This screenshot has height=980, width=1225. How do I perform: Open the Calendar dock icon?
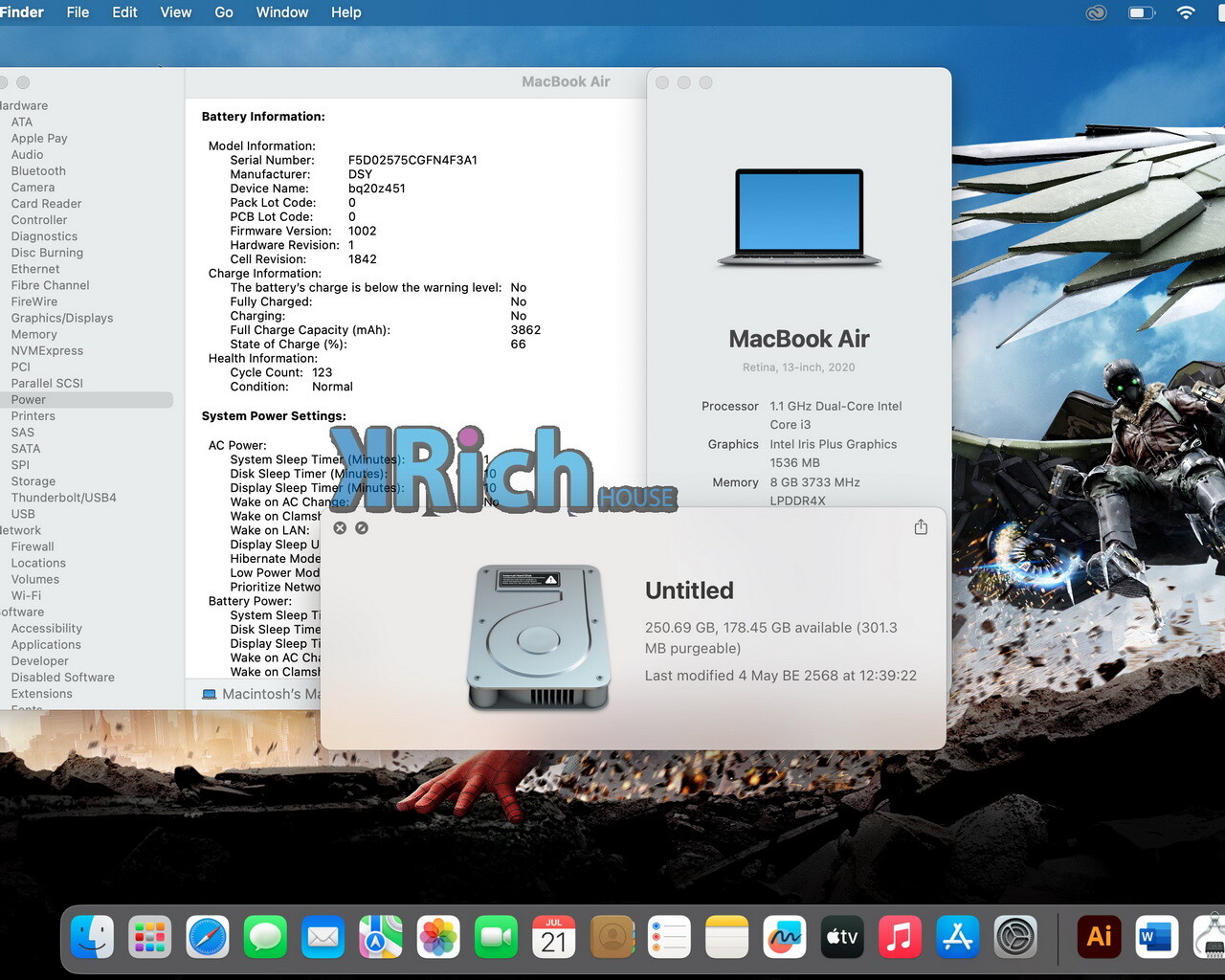[x=553, y=937]
